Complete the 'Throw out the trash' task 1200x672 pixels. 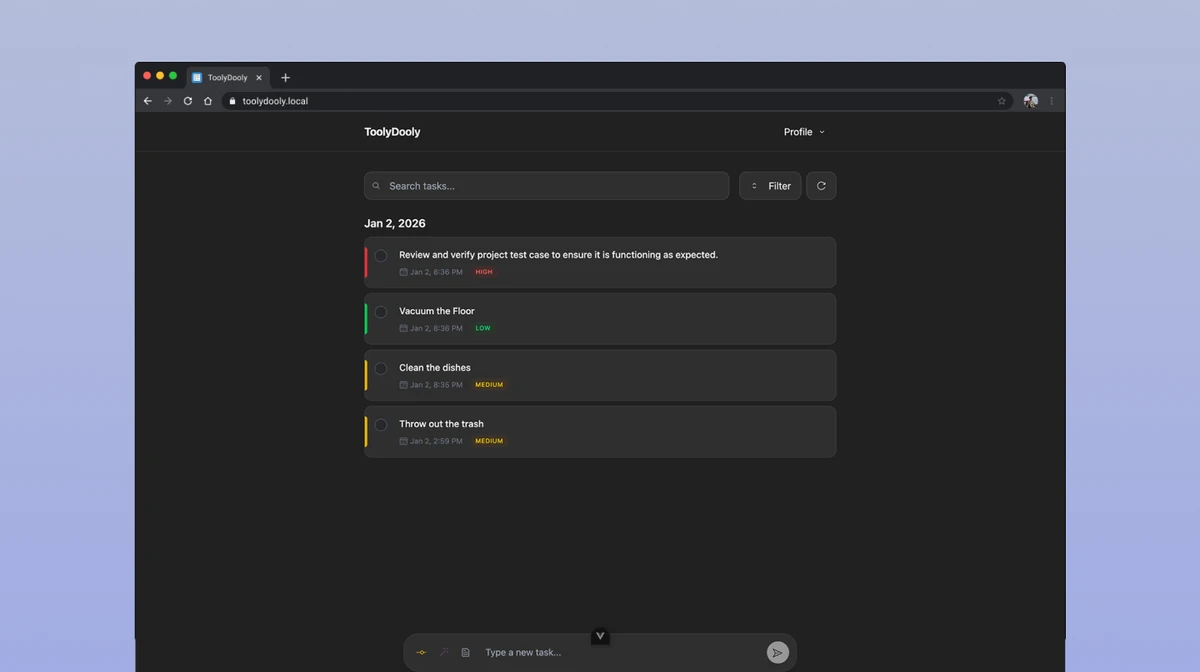(x=381, y=425)
